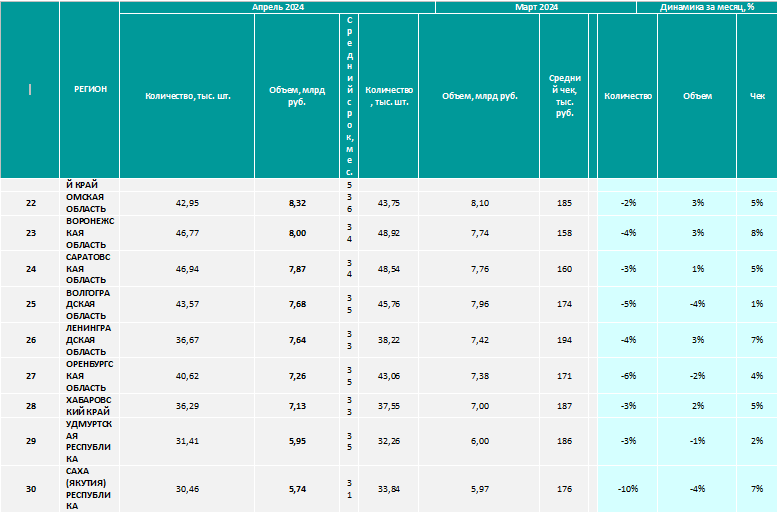
Task: Click average check value 194
Action: click(x=564, y=340)
